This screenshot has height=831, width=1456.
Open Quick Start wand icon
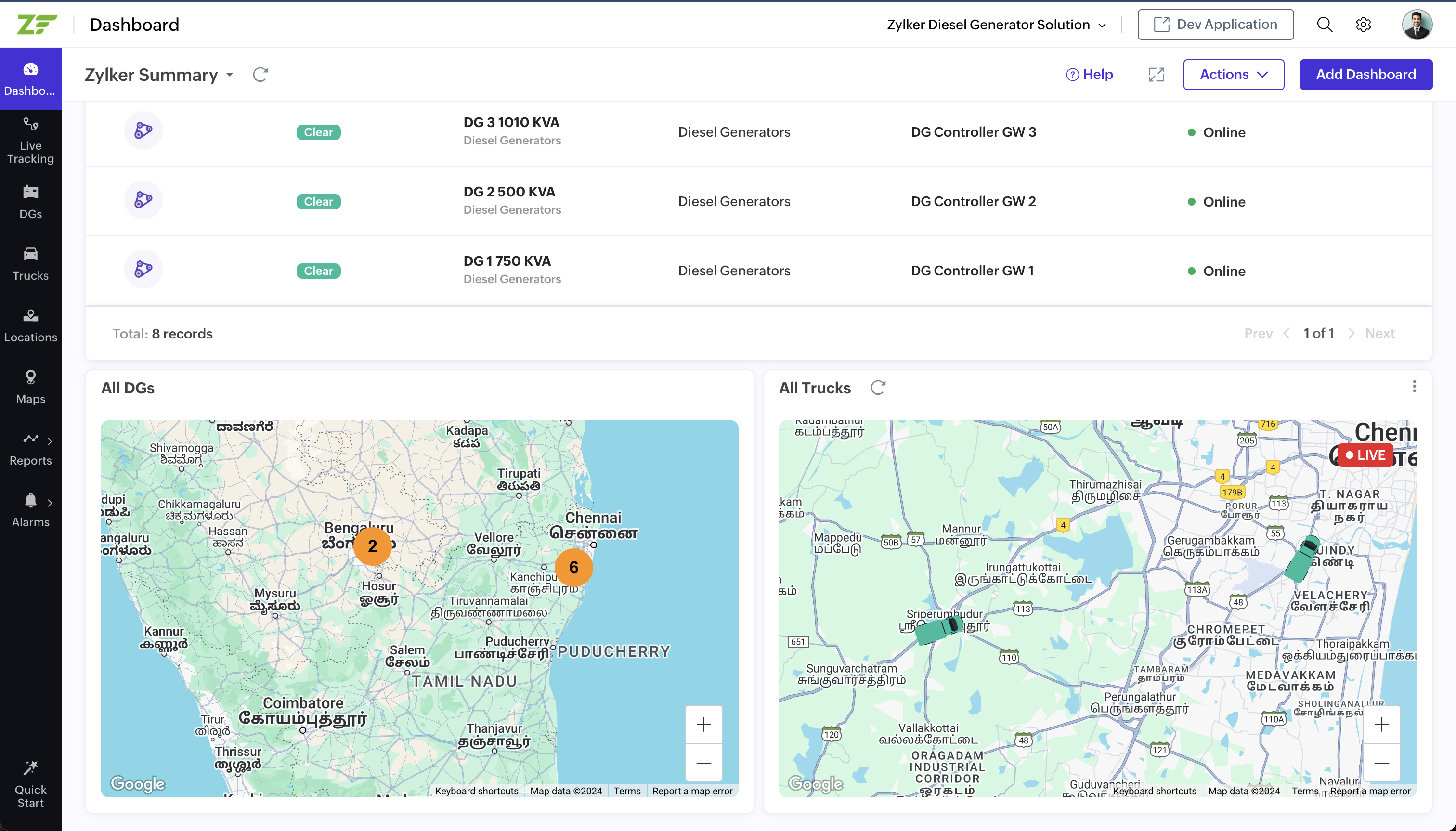[31, 768]
